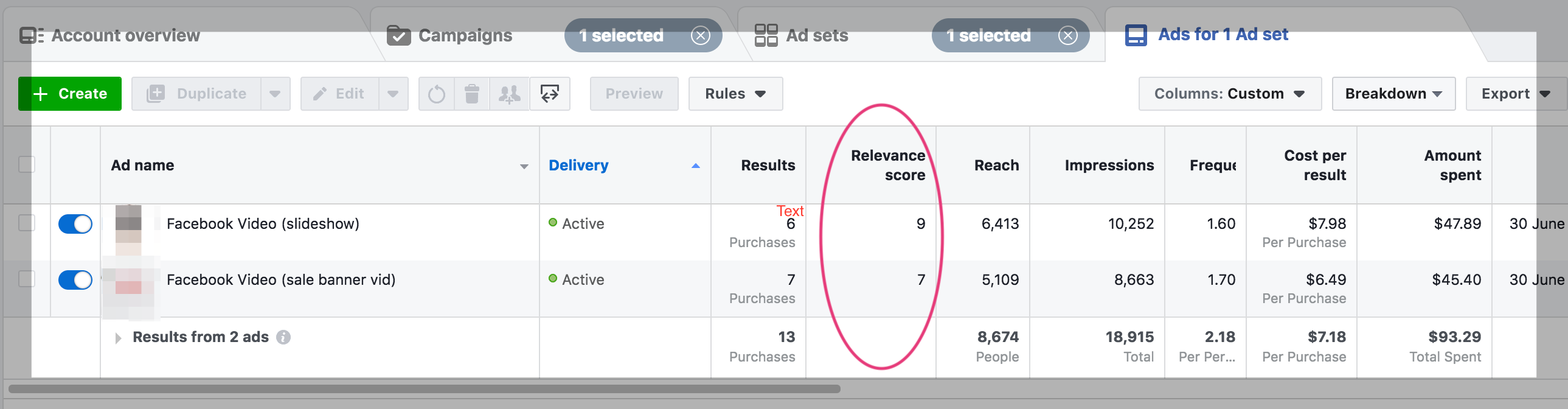1568x409 pixels.
Task: Tick checkbox for sale banner vid row
Action: point(27,279)
